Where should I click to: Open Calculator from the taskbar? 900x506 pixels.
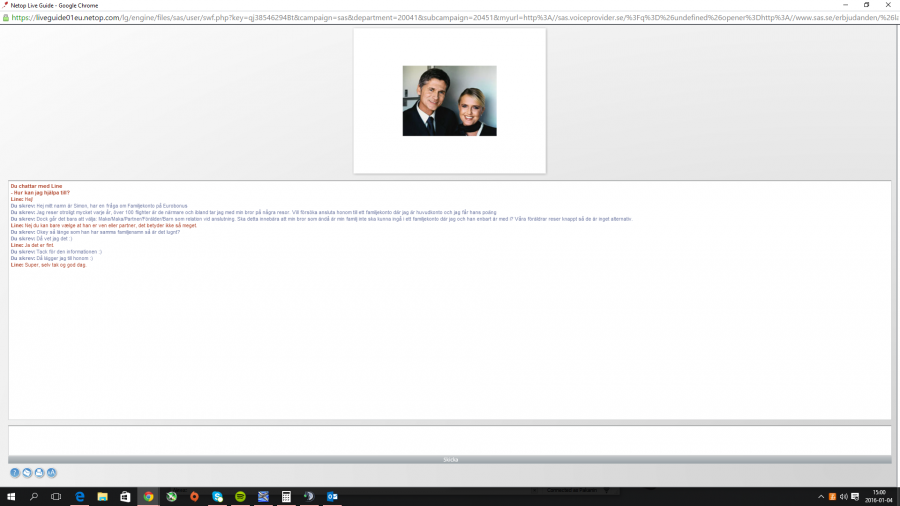pyautogui.click(x=286, y=496)
